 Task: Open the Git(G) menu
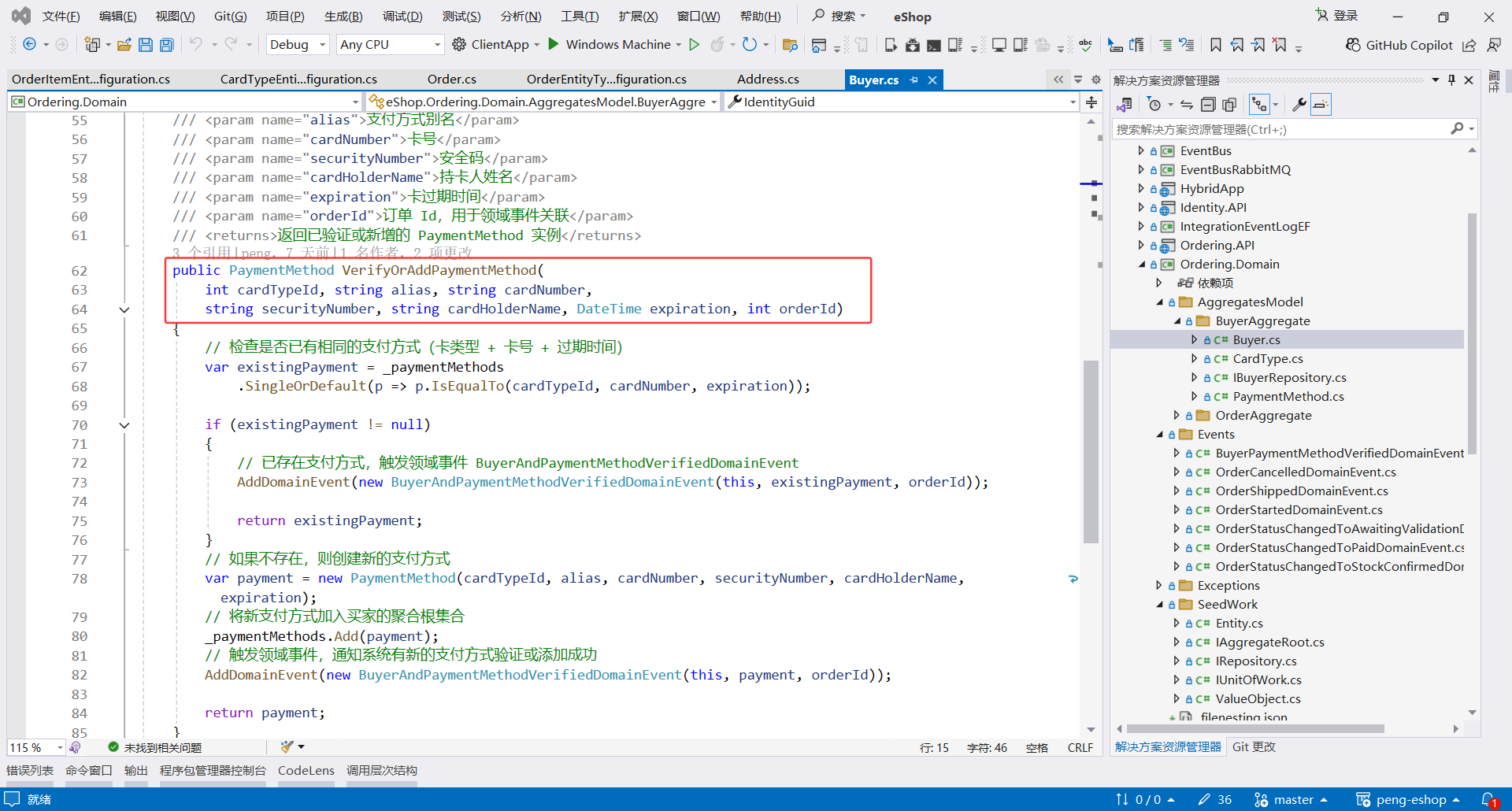pyautogui.click(x=230, y=17)
